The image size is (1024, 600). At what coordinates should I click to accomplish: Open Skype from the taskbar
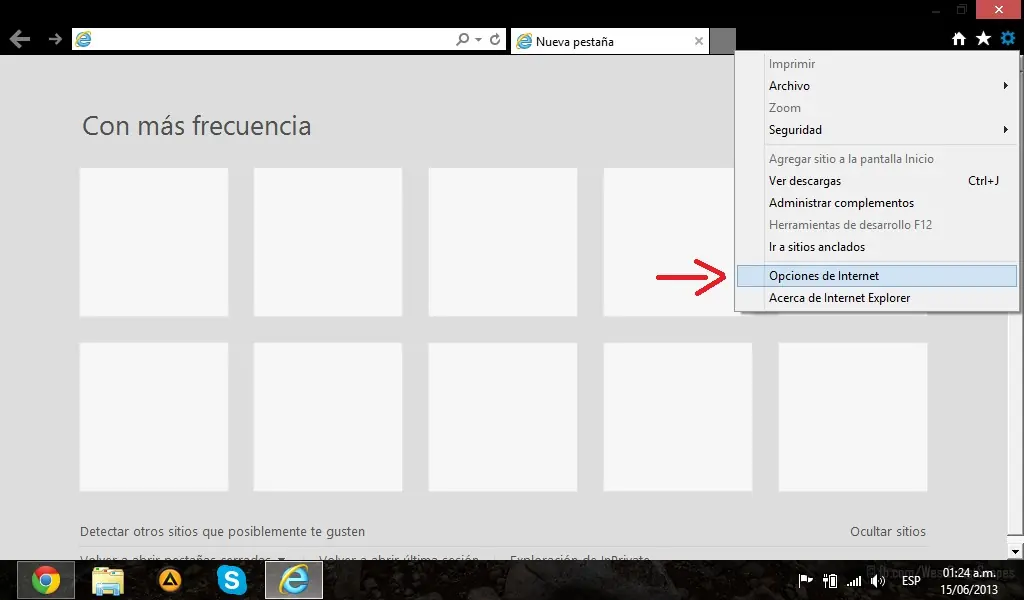[x=232, y=580]
